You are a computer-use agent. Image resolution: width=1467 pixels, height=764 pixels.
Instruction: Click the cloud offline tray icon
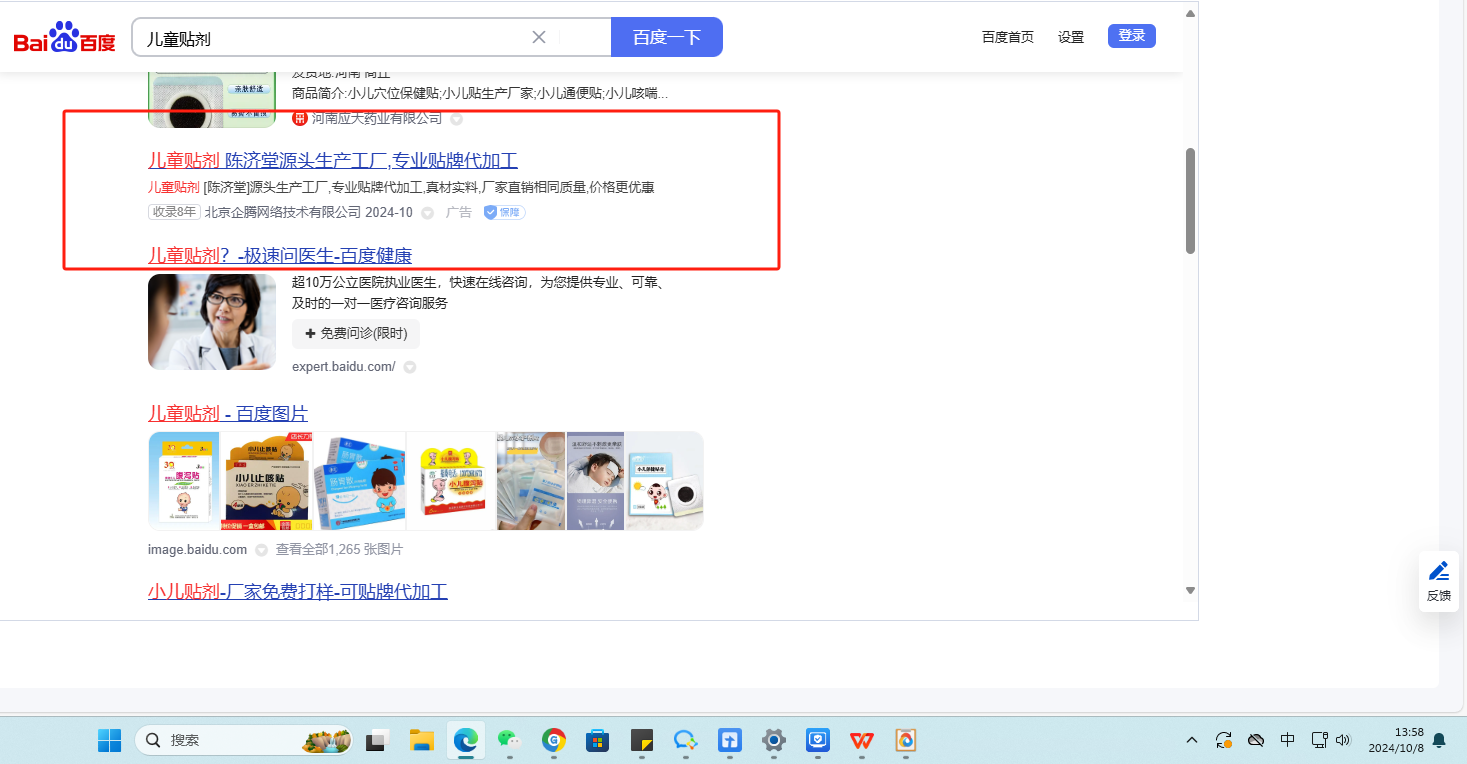click(1256, 741)
